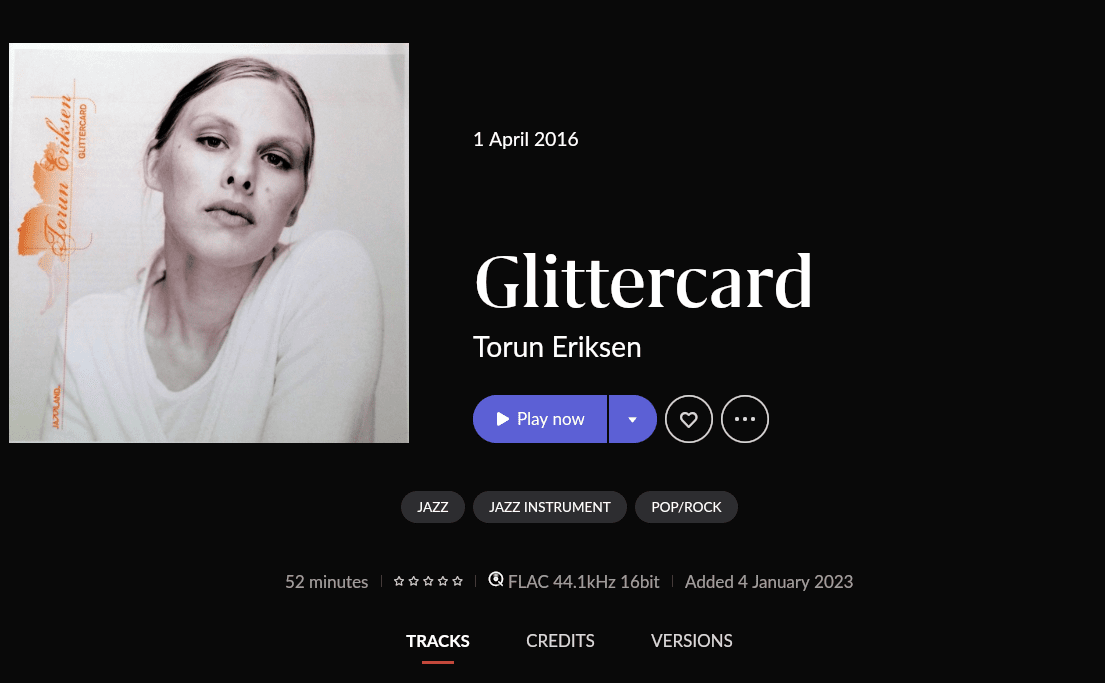Select the JAZZ INSTRUMENT genre tag
The width and height of the screenshot is (1105, 683).
point(550,507)
